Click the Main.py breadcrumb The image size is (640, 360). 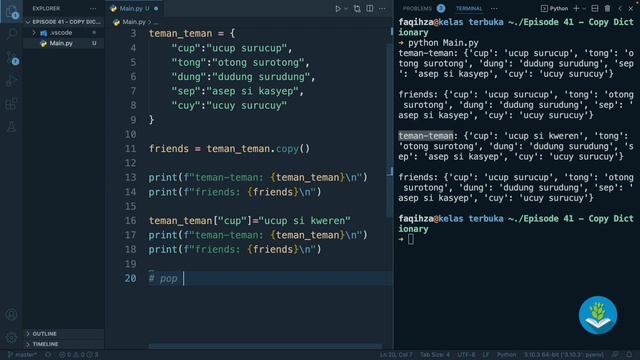coord(134,22)
